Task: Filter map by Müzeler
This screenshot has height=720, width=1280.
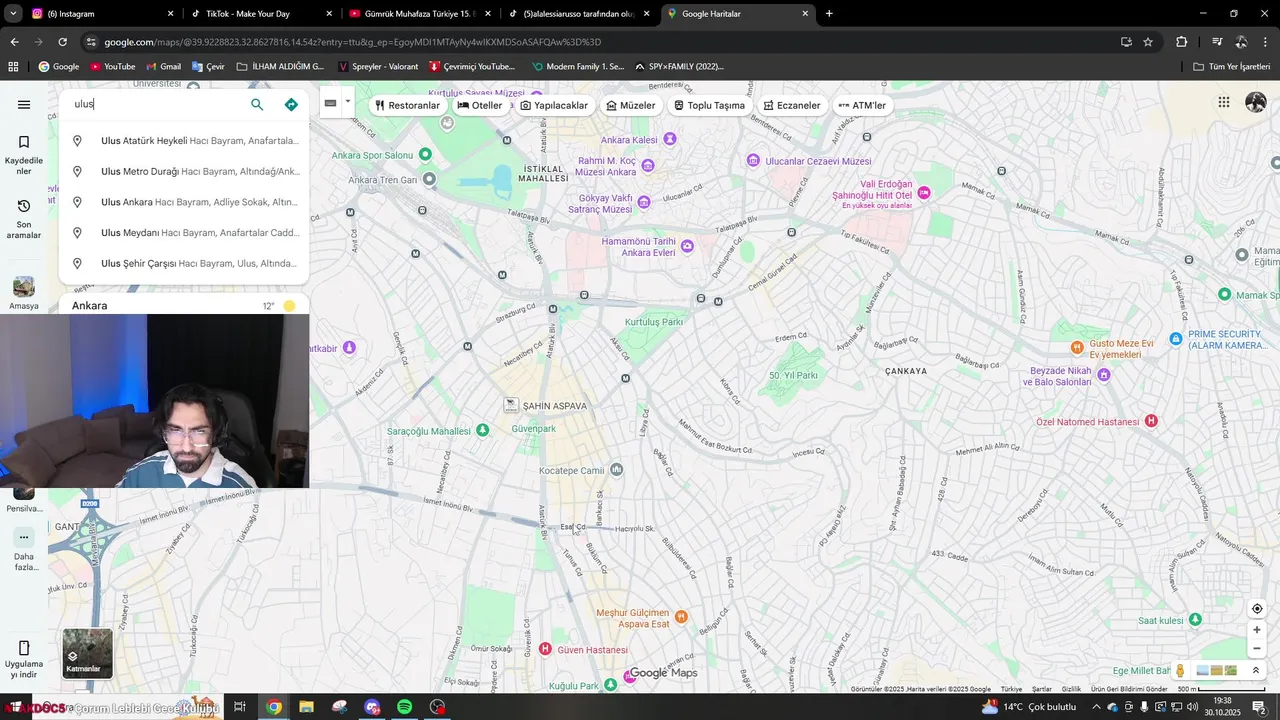Action: 630,105
